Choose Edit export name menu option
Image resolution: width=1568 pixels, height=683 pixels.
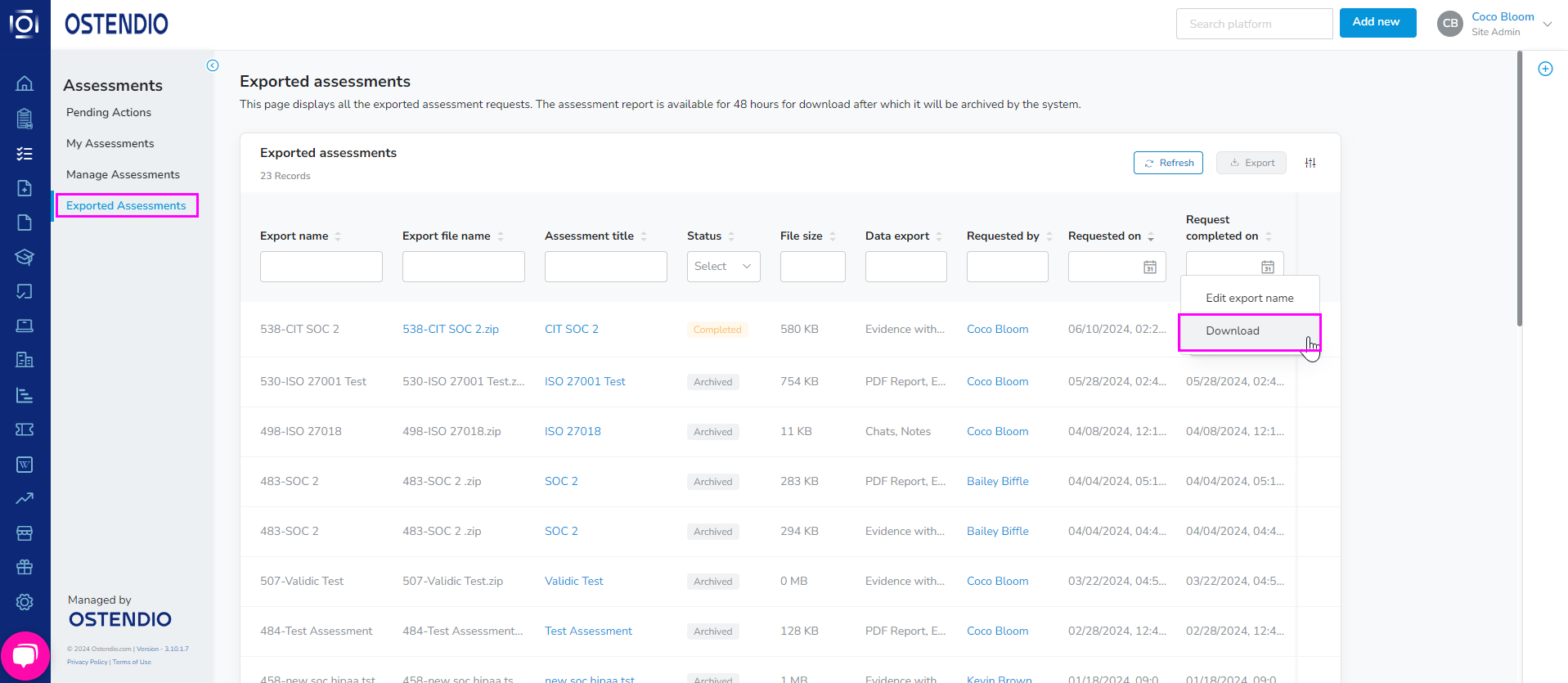[1249, 299]
